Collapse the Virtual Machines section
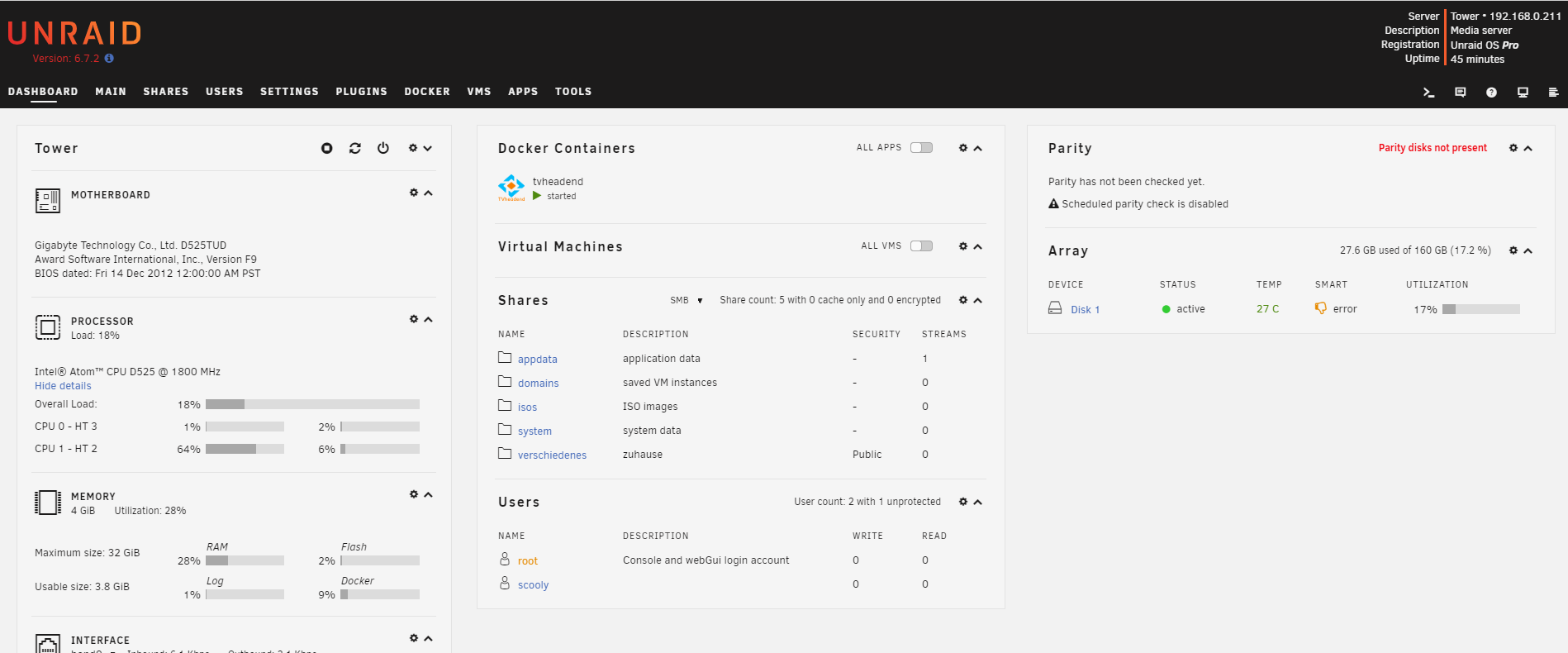Screen dimensions: 1568x653 click(978, 247)
